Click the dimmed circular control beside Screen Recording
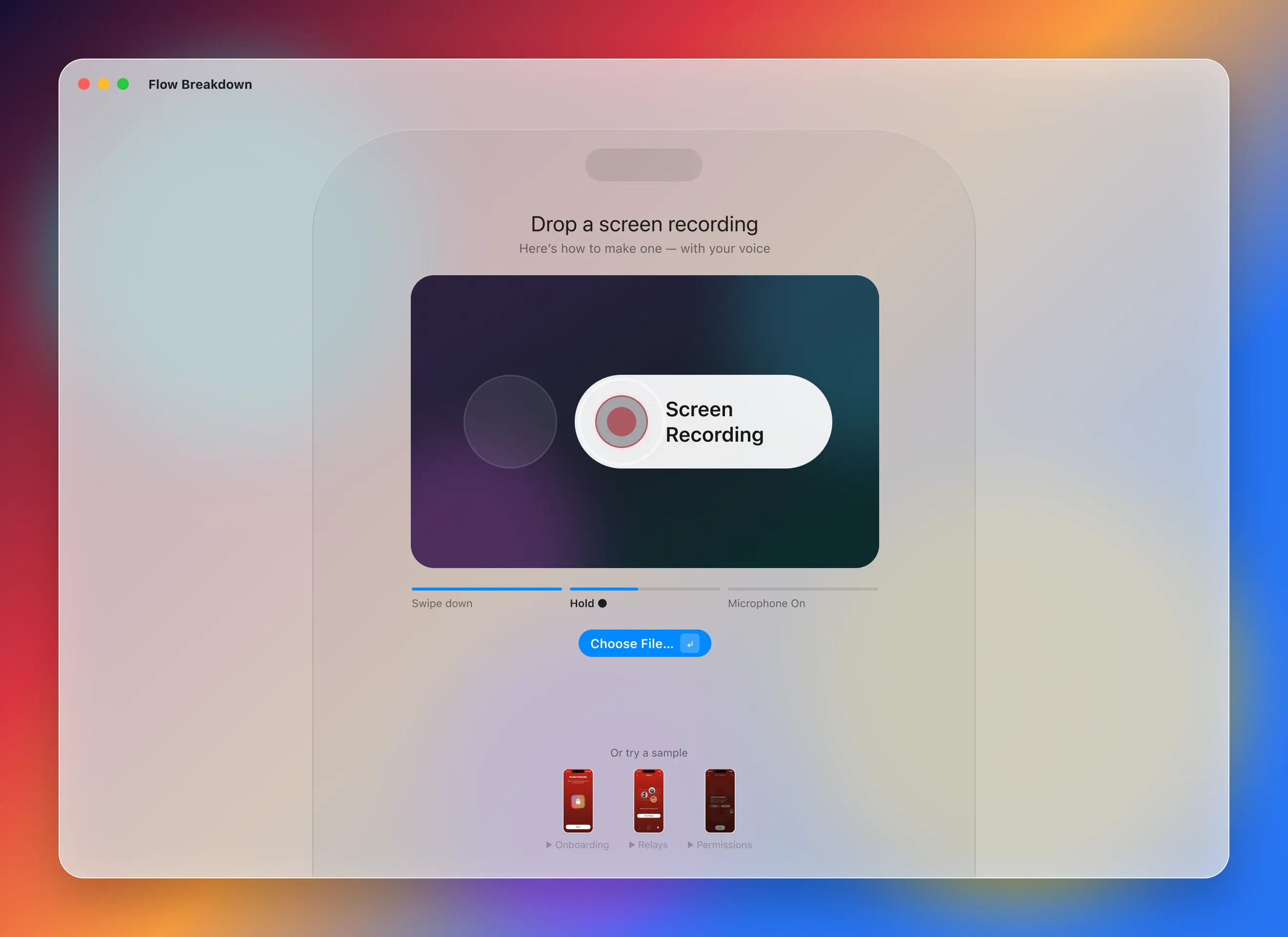The width and height of the screenshot is (1288, 937). click(510, 422)
